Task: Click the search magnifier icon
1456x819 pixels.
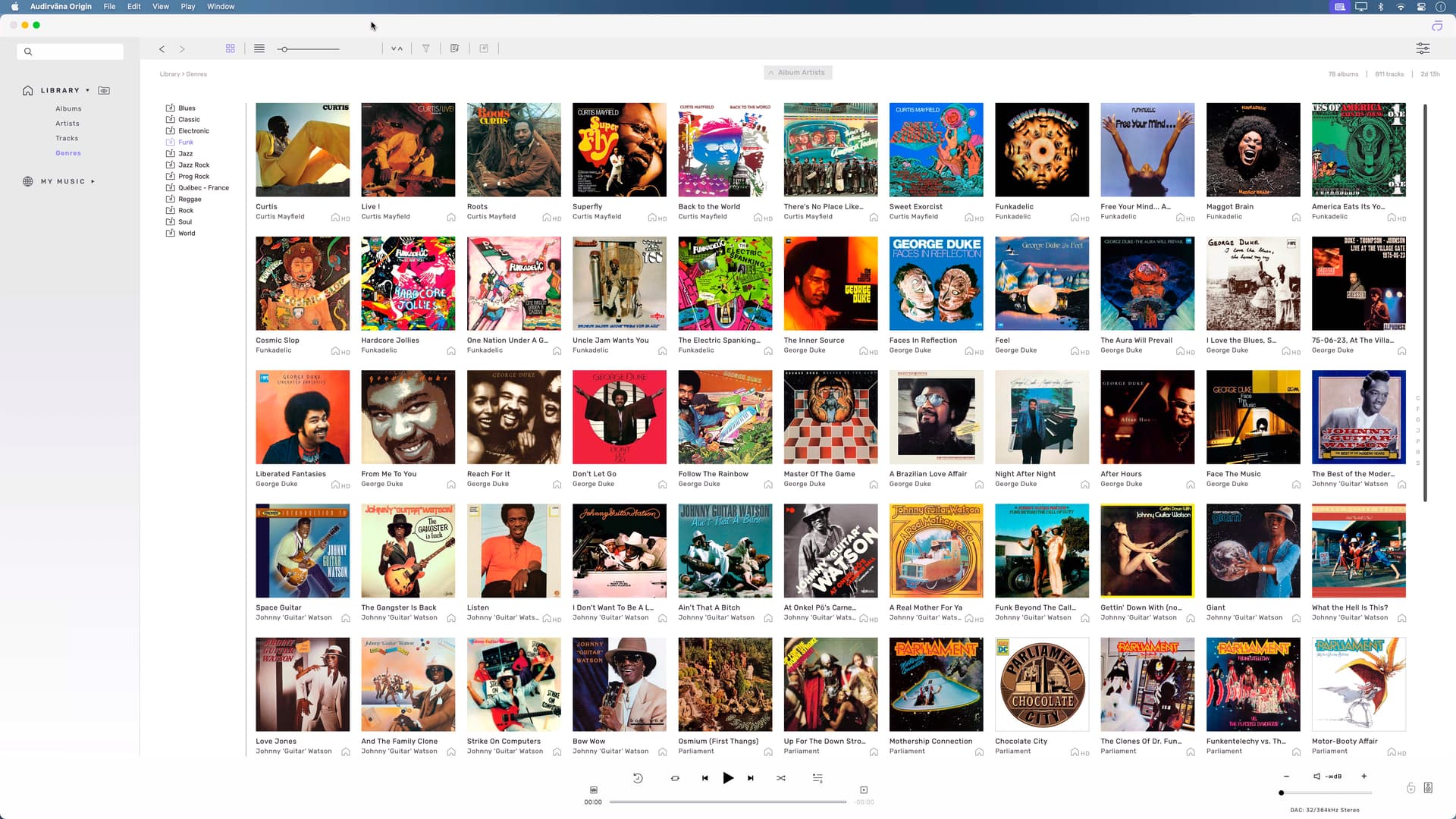Action: point(28,52)
